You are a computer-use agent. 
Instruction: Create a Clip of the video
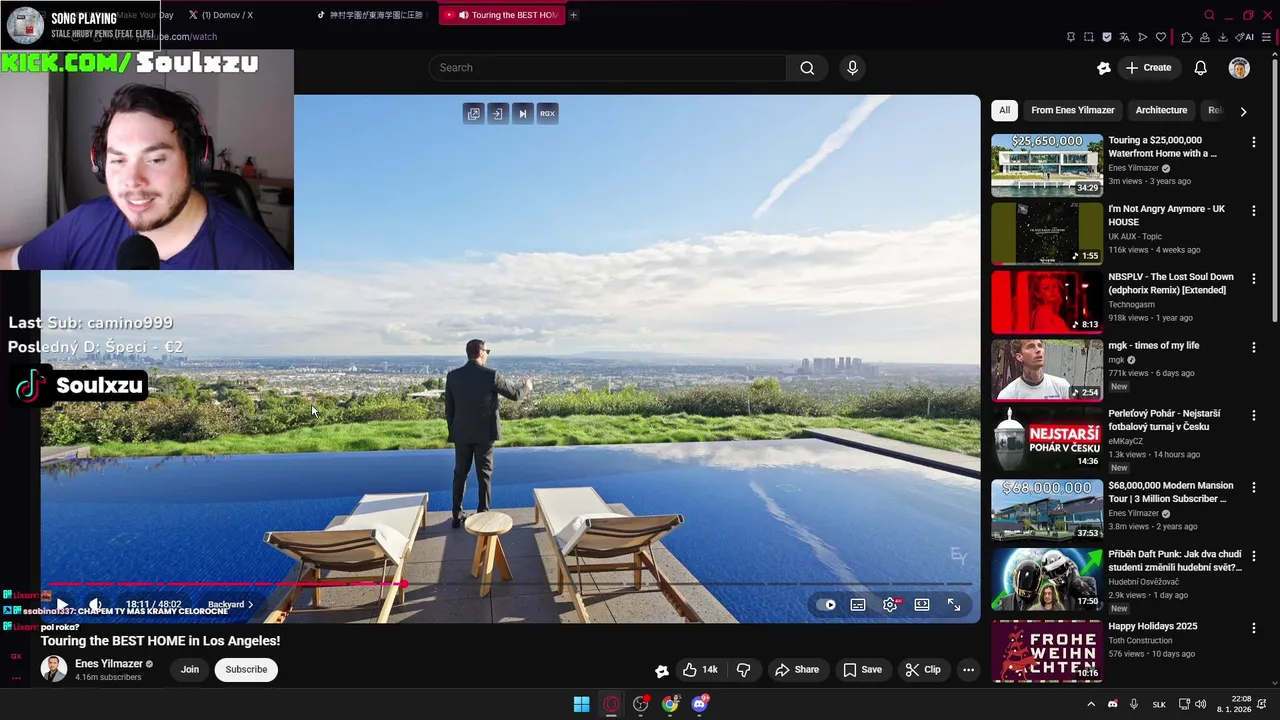coord(923,670)
